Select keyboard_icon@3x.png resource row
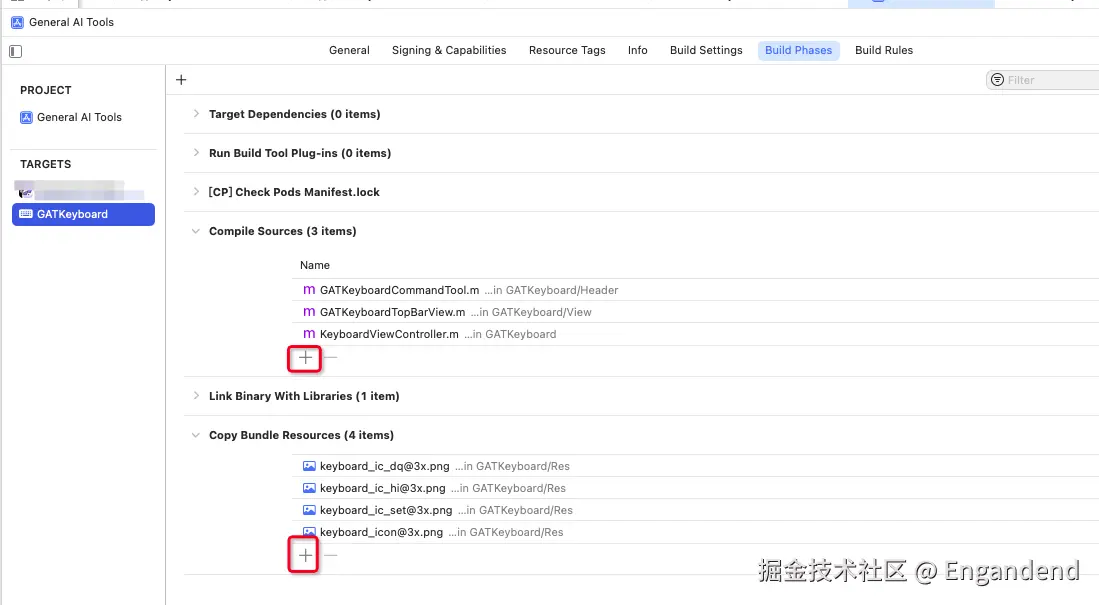The width and height of the screenshot is (1099, 605). point(695,532)
